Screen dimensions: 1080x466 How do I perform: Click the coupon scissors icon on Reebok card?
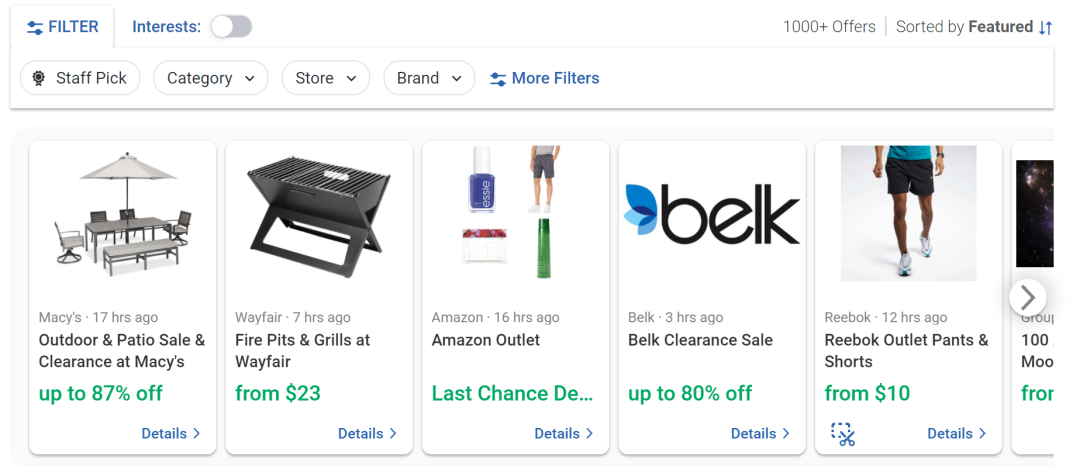(843, 434)
